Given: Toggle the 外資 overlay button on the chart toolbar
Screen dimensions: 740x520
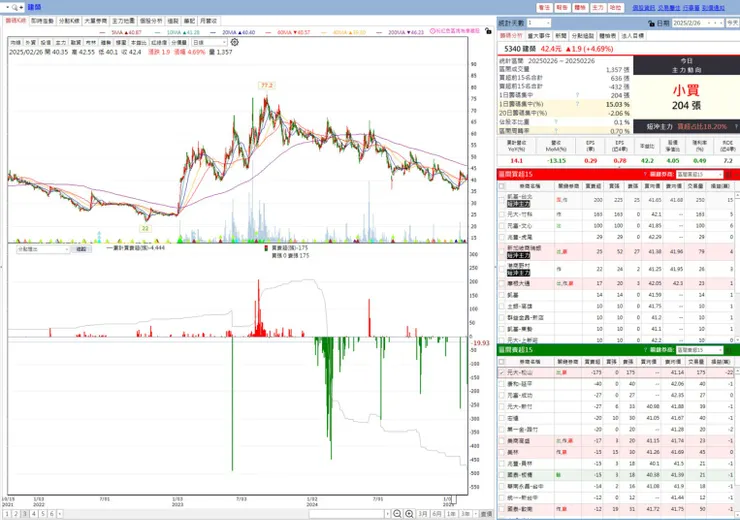Looking at the screenshot, I should [30, 42].
